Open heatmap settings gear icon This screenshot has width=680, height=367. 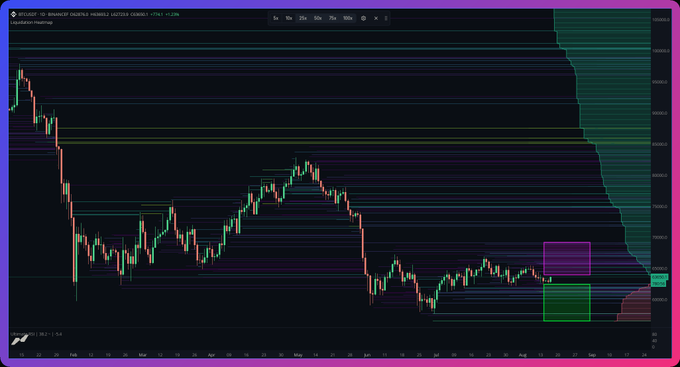point(363,18)
